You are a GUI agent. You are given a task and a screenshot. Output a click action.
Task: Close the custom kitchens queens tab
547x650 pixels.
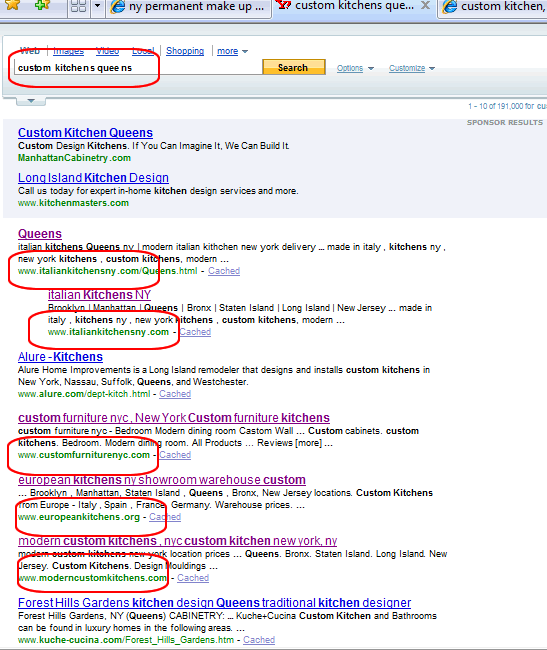click(425, 5)
